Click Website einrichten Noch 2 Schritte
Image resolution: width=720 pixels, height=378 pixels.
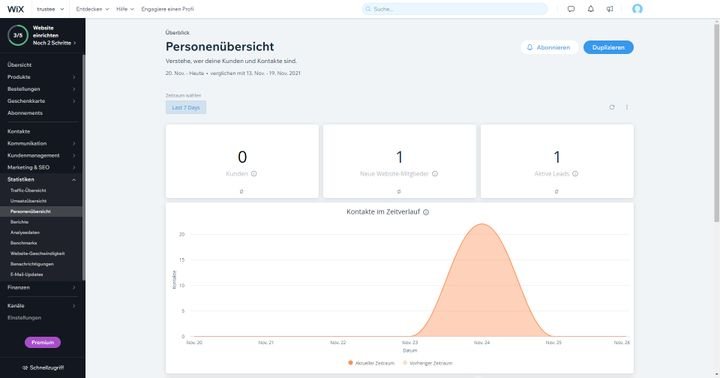tap(54, 35)
